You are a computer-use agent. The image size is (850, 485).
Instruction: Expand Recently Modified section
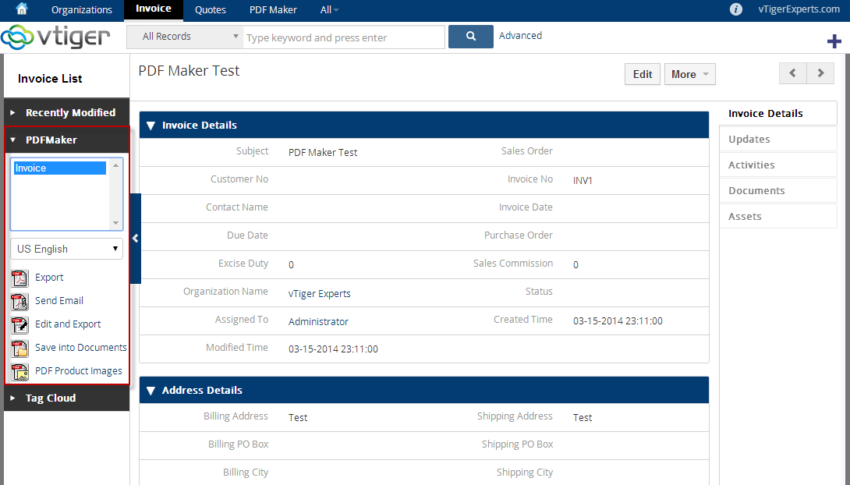pos(67,113)
